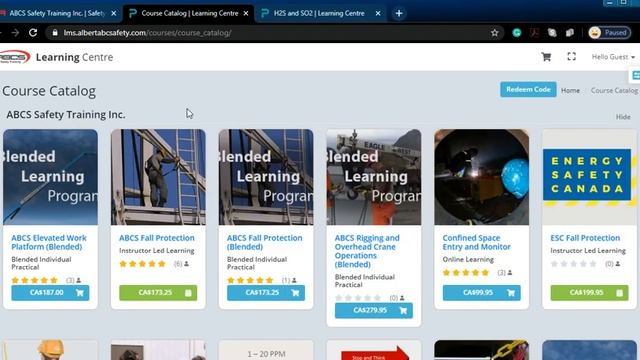Click the ABCS Fall Protection instructor-led course thumbnail

click(x=158, y=177)
